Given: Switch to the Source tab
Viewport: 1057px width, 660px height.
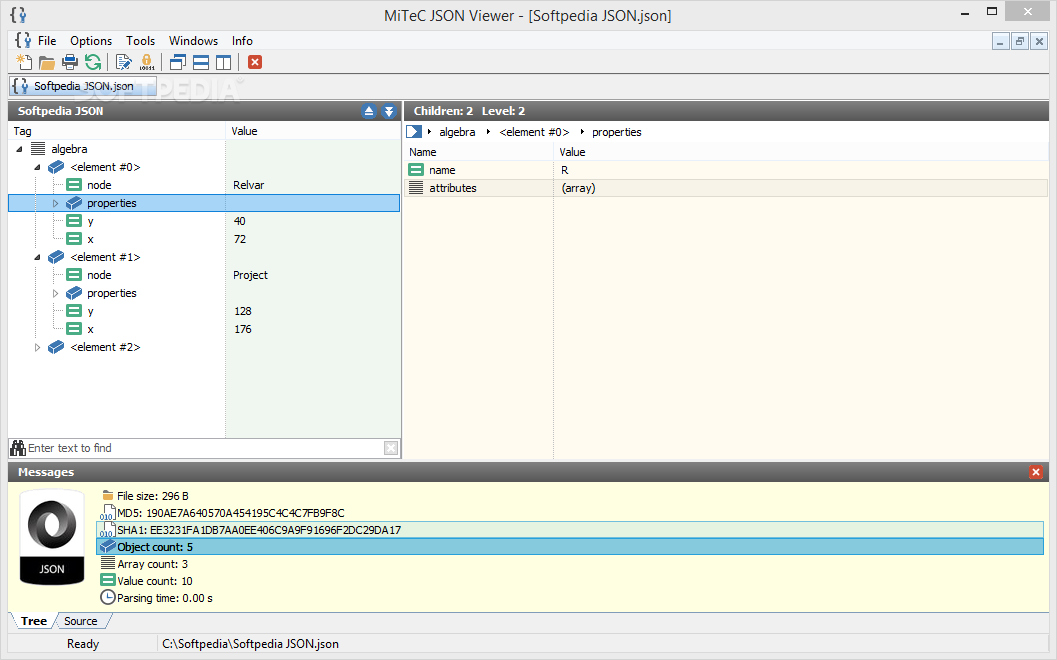Looking at the screenshot, I should coord(80,621).
